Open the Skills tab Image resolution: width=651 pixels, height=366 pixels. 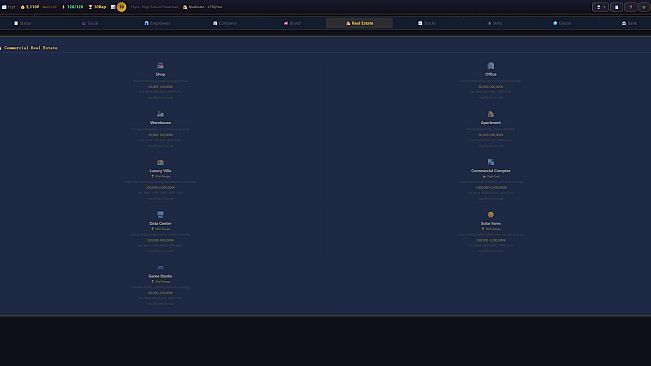click(x=495, y=23)
